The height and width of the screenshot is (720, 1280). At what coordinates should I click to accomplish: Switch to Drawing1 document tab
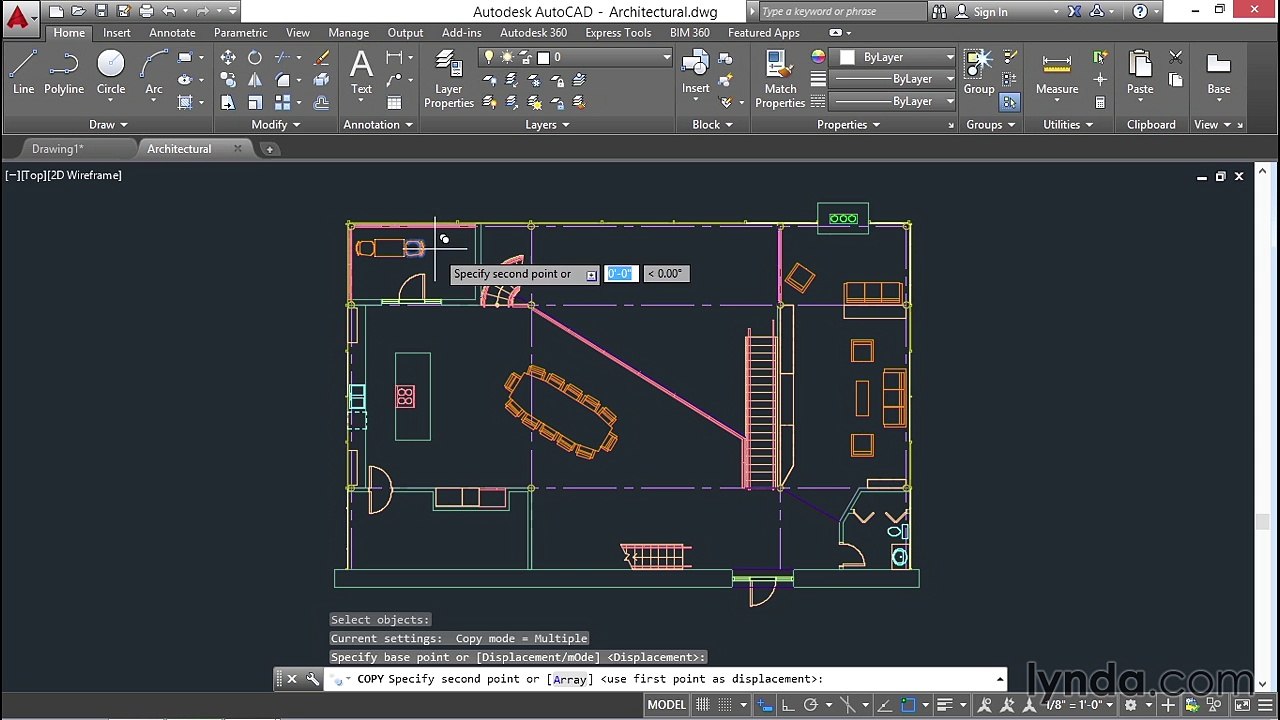58,149
